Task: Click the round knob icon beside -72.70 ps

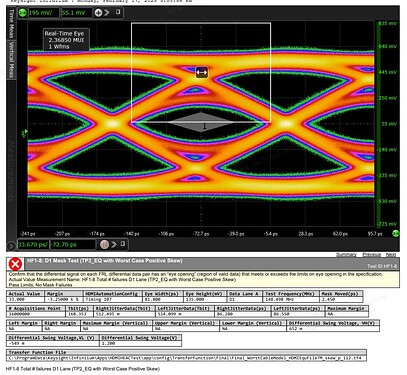Action: pyautogui.click(x=104, y=244)
